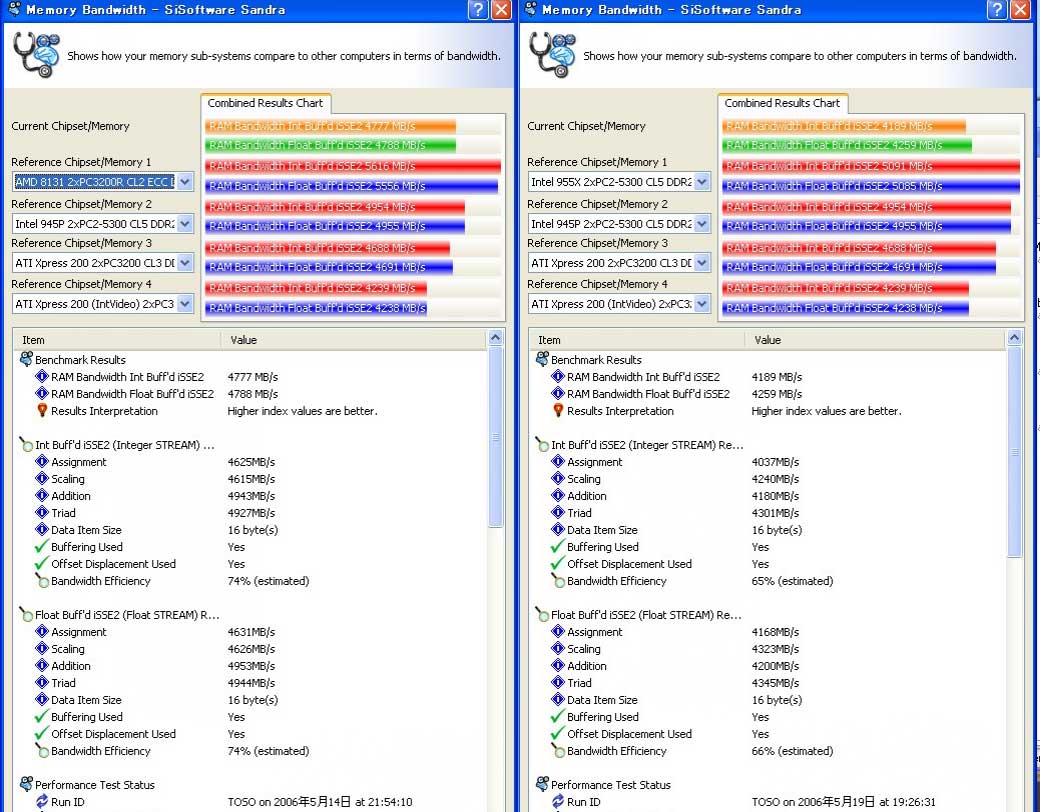Click the stethoscope icon in the left Sandra window

[x=36, y=54]
